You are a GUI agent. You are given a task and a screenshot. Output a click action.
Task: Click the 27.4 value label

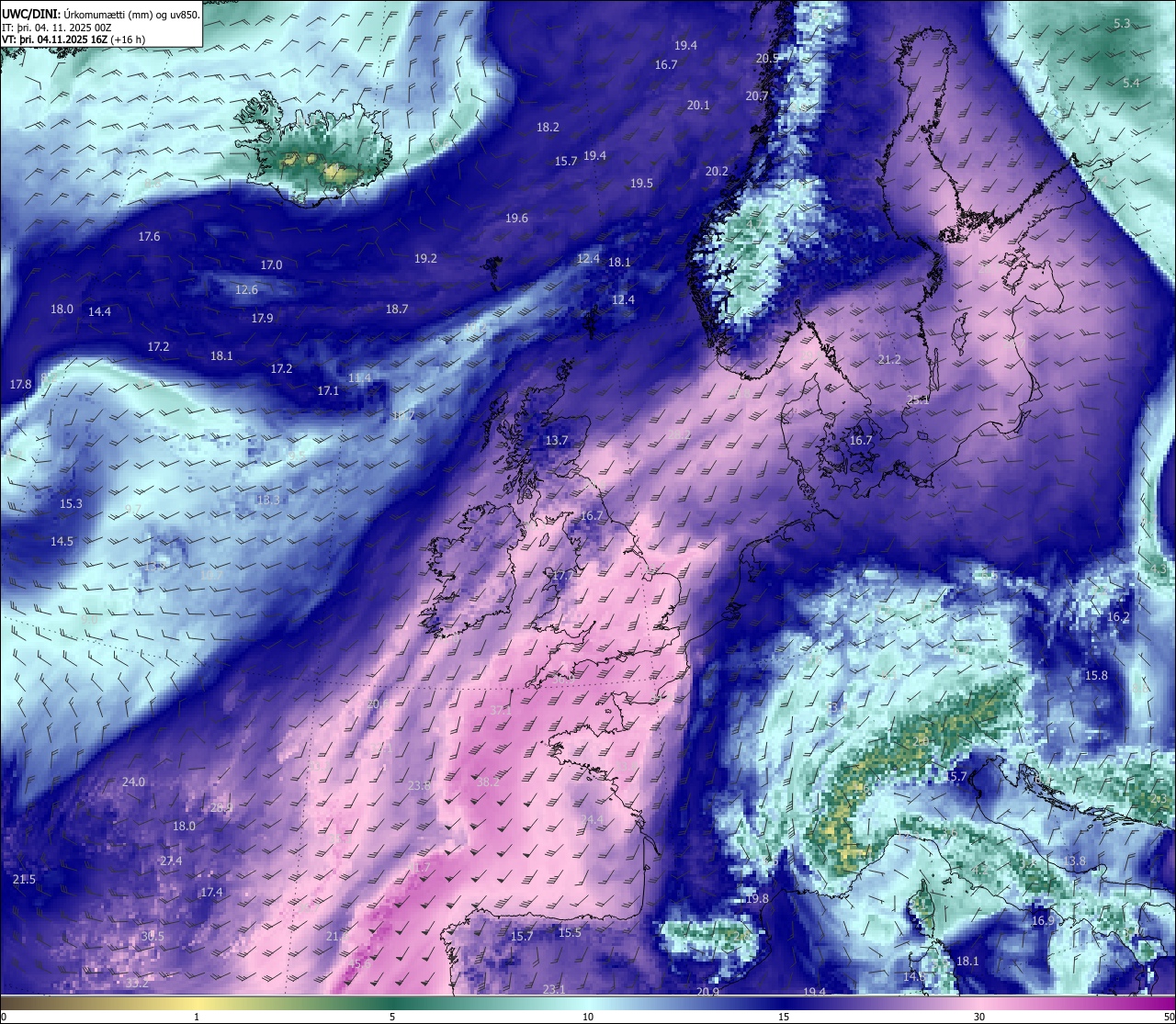tap(171, 861)
